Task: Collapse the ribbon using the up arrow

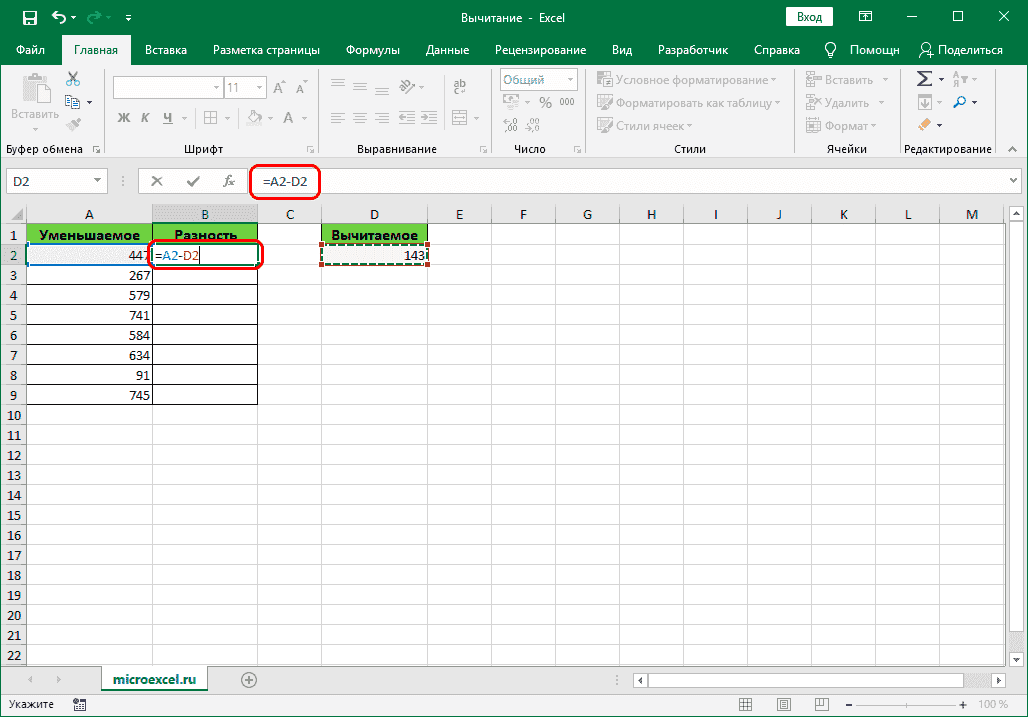Action: tap(1011, 150)
